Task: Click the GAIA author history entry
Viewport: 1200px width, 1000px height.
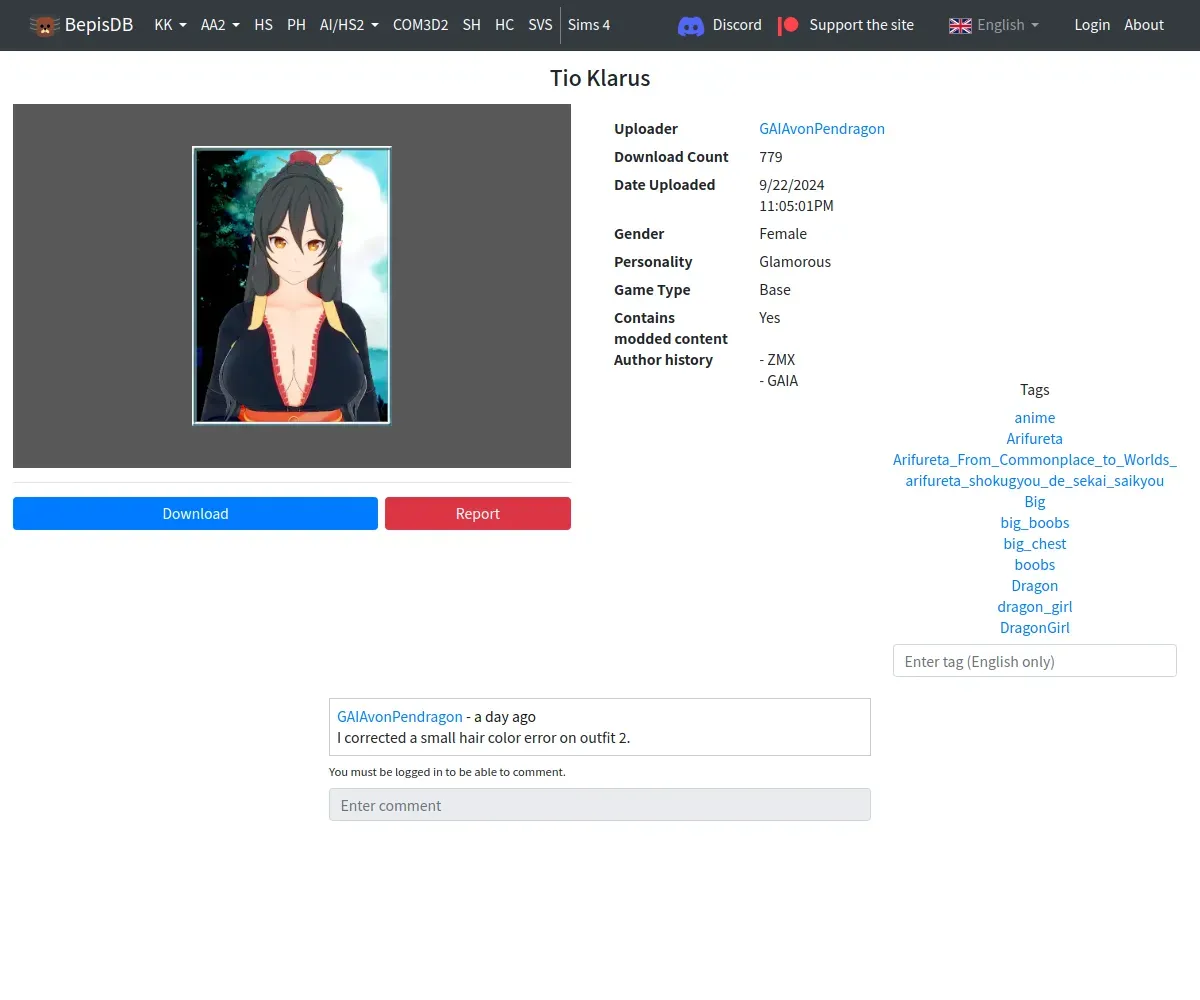Action: [779, 380]
